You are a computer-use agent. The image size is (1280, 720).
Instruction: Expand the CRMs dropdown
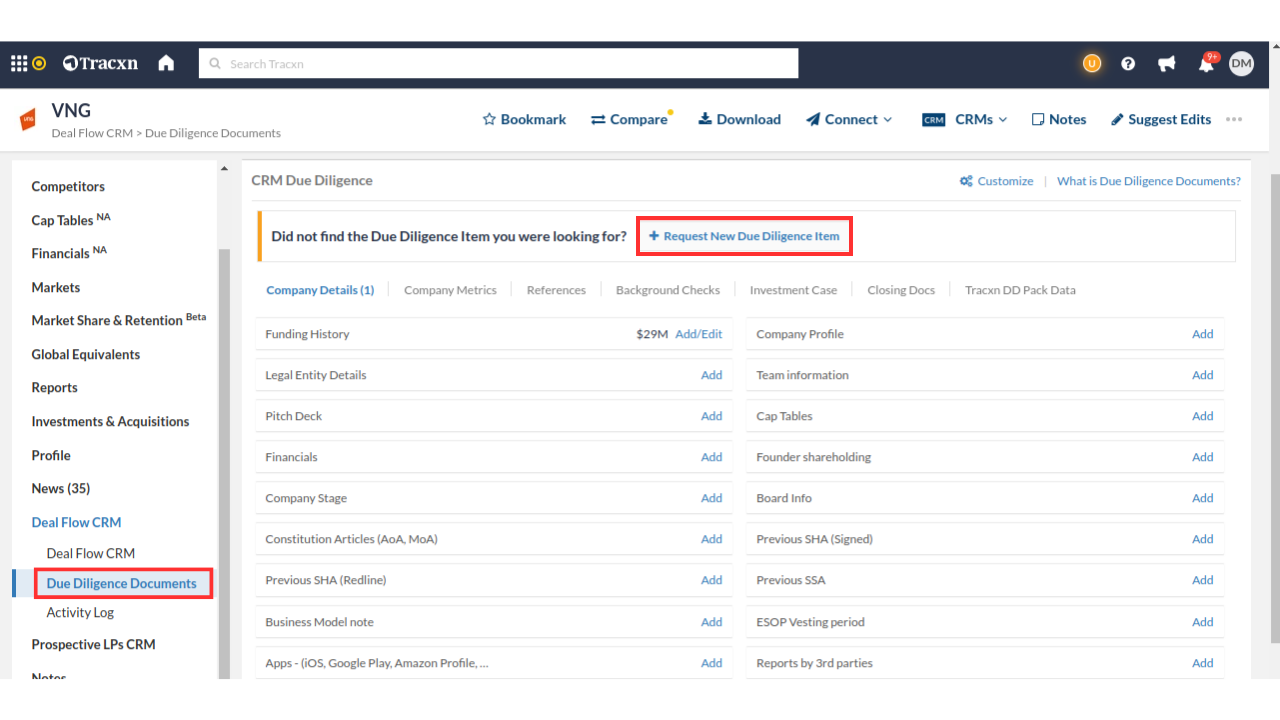[x=965, y=119]
